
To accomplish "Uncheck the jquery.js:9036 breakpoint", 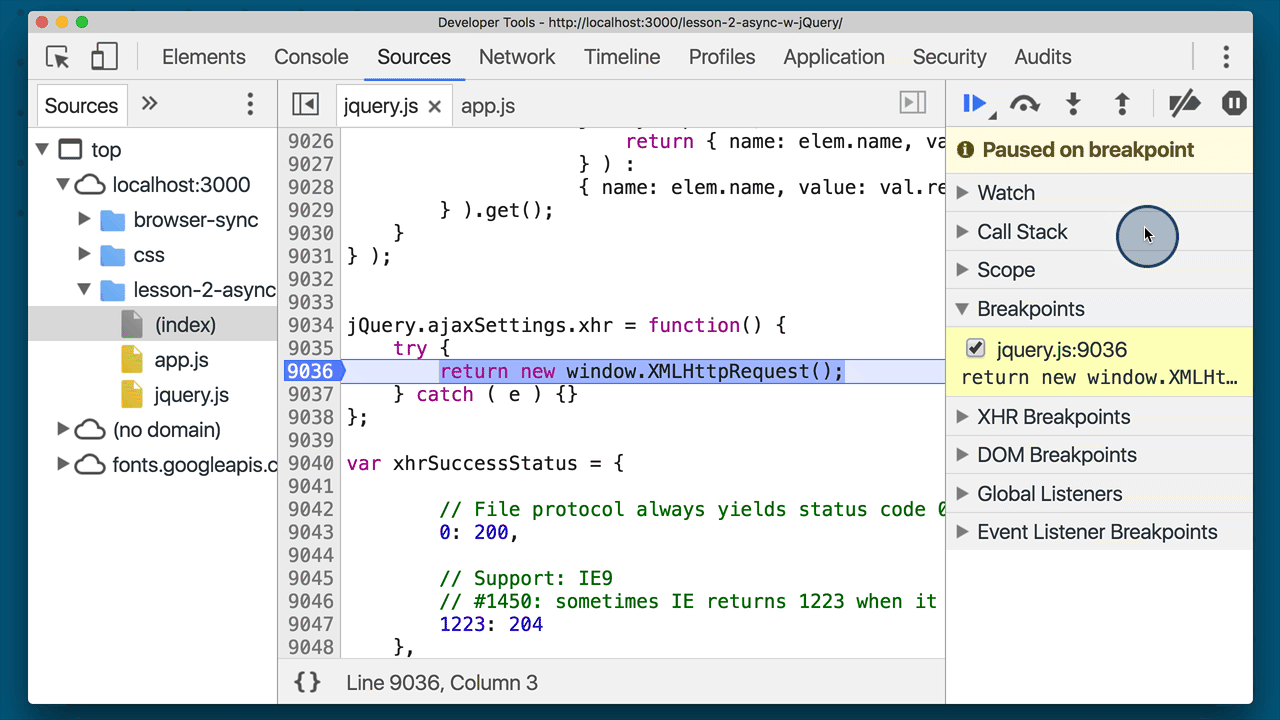I will tap(975, 349).
